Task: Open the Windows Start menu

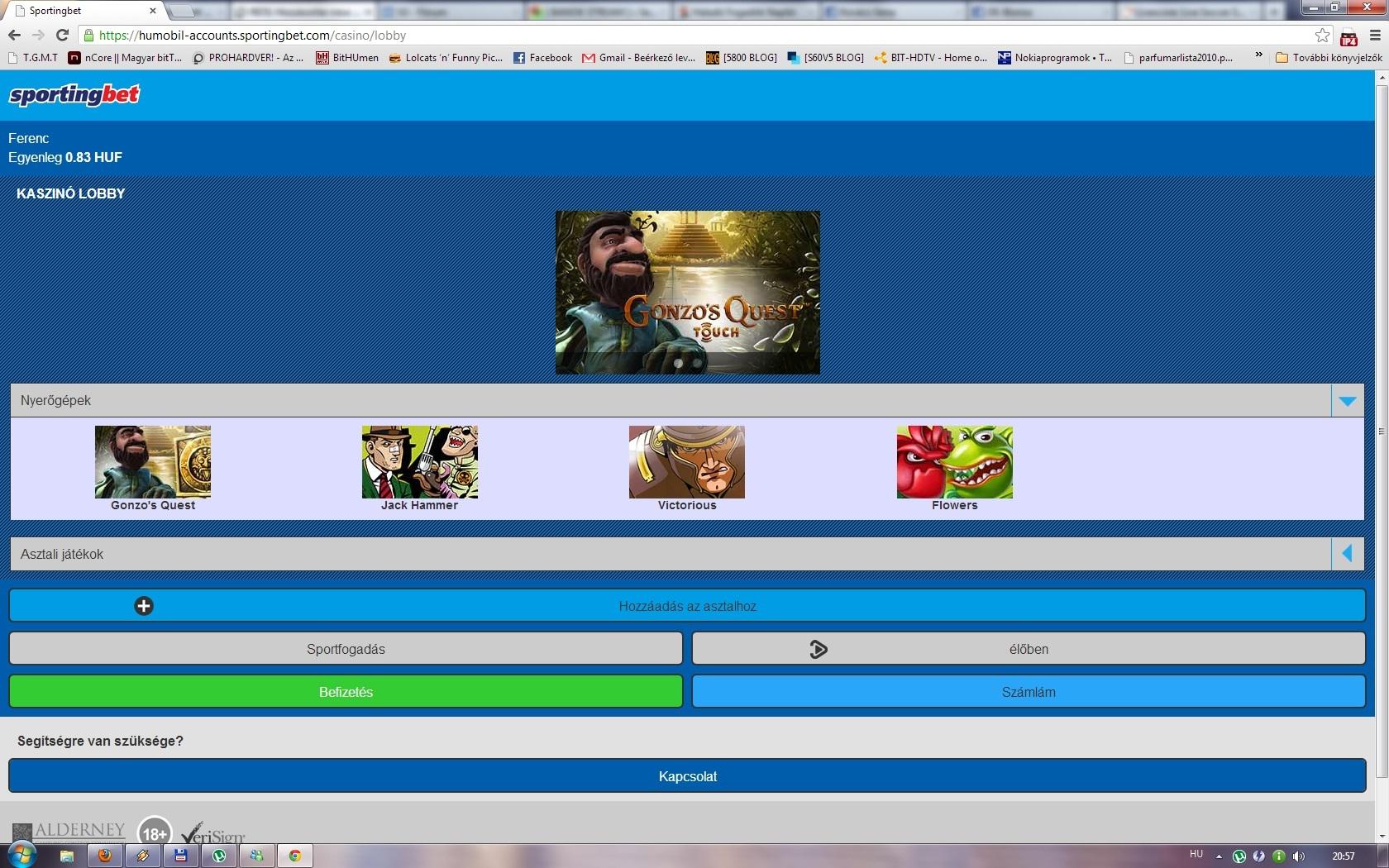Action: 21,855
